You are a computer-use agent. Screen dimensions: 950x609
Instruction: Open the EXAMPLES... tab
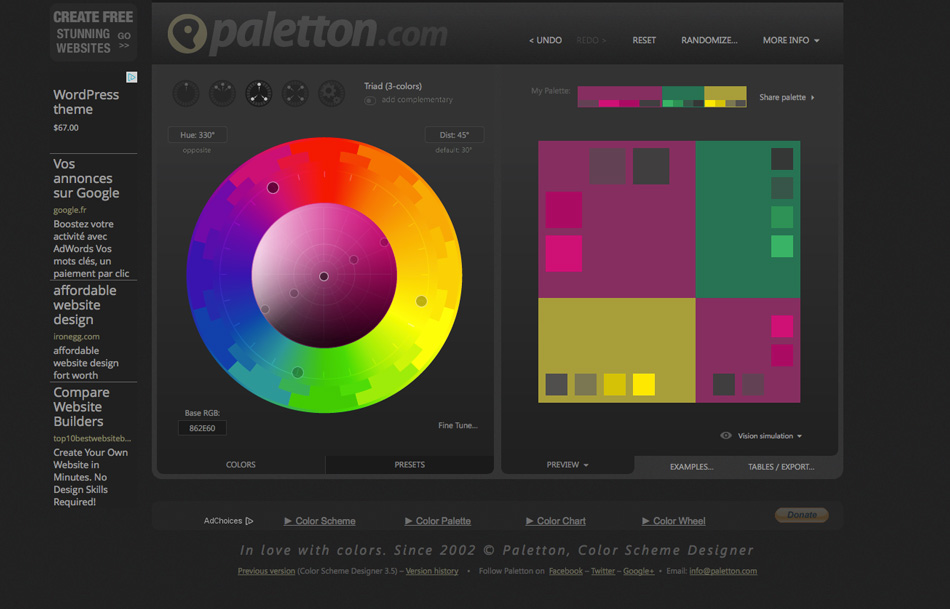point(691,467)
